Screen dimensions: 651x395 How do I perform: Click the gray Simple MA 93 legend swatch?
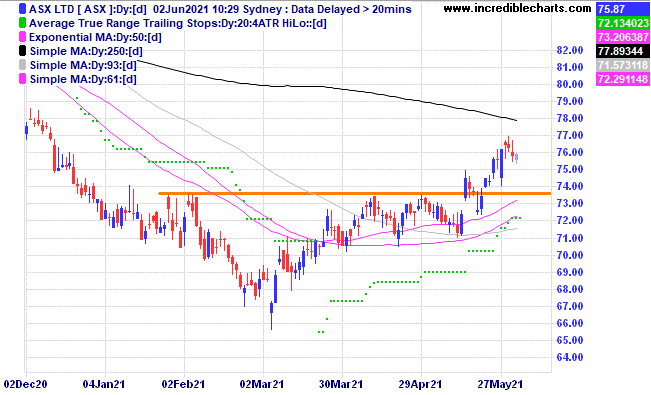point(22,65)
